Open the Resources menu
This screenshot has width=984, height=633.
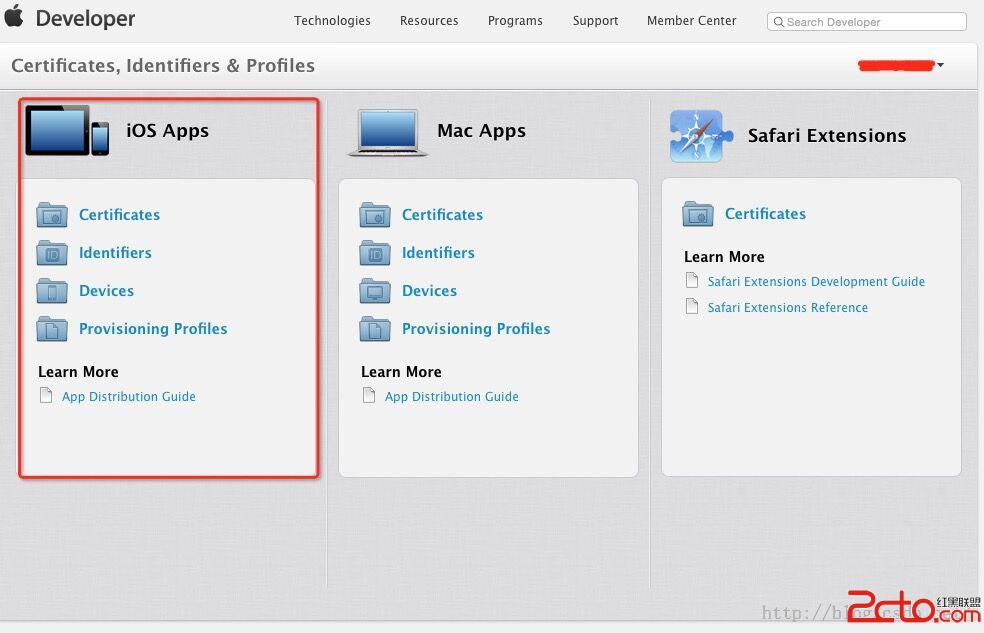pos(429,21)
